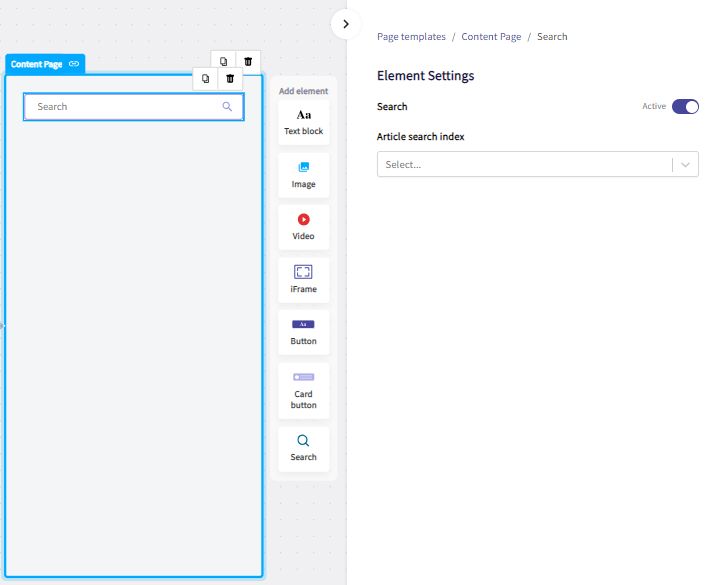
Task: Add an iFrame element
Action: 303,280
